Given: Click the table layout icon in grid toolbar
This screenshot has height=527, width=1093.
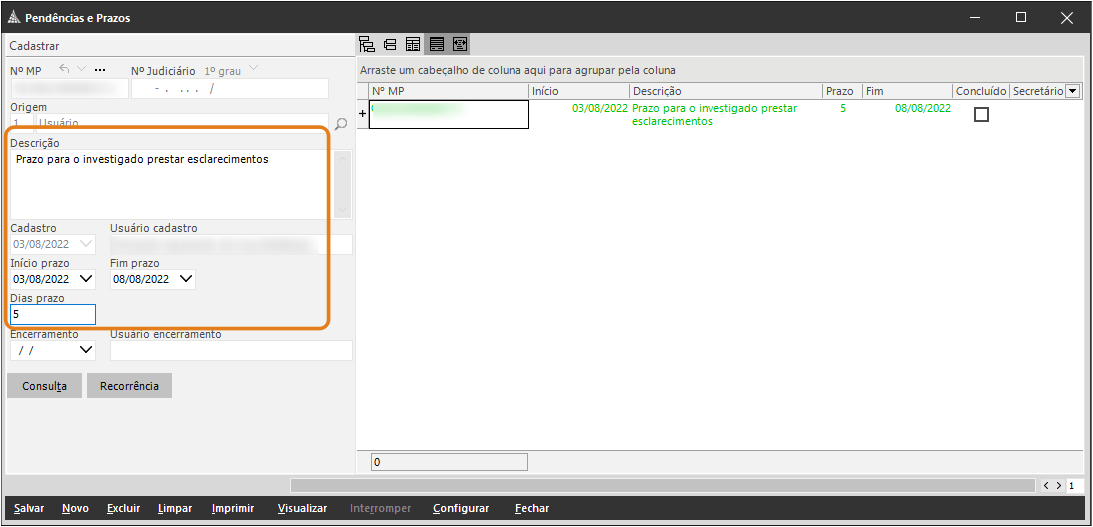Looking at the screenshot, I should [412, 44].
